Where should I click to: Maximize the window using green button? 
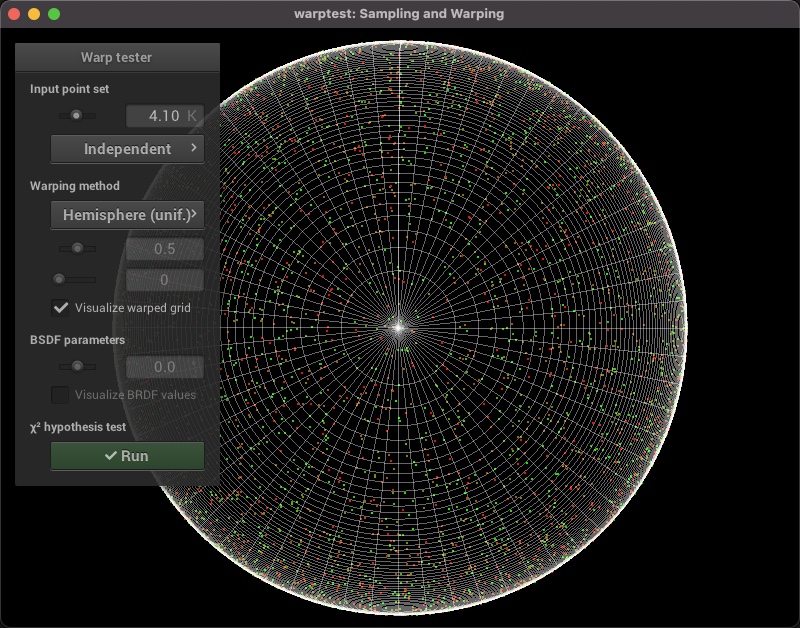pyautogui.click(x=54, y=14)
